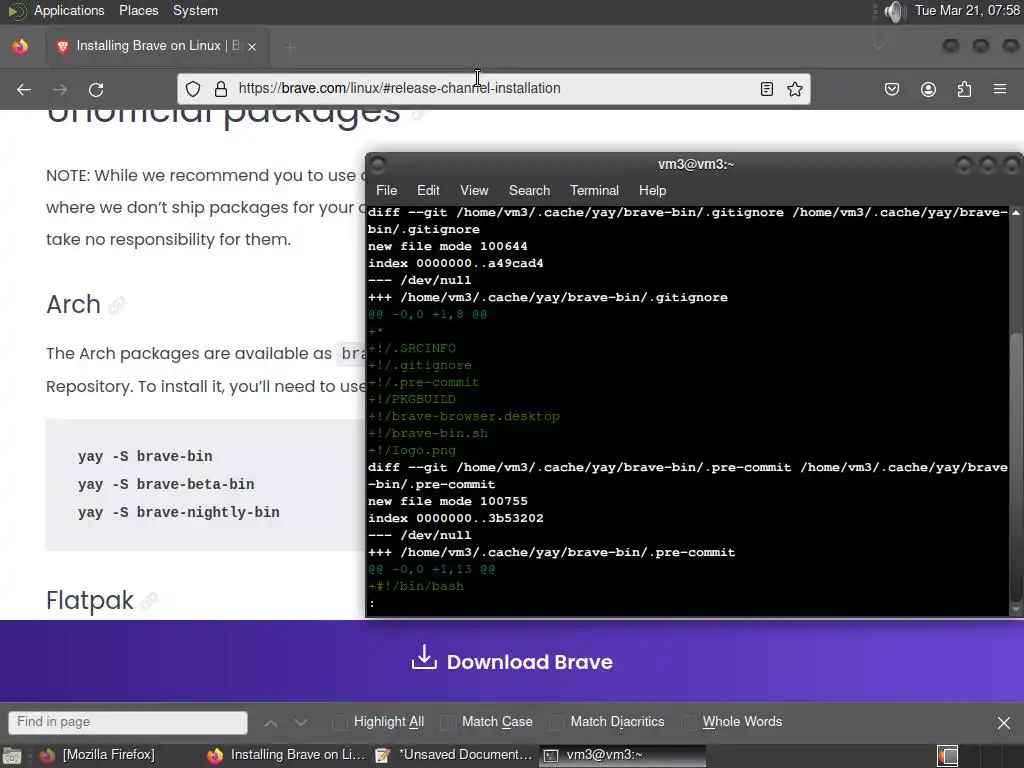Click 'yay -S brave-nightly-bin' code line

click(x=178, y=513)
